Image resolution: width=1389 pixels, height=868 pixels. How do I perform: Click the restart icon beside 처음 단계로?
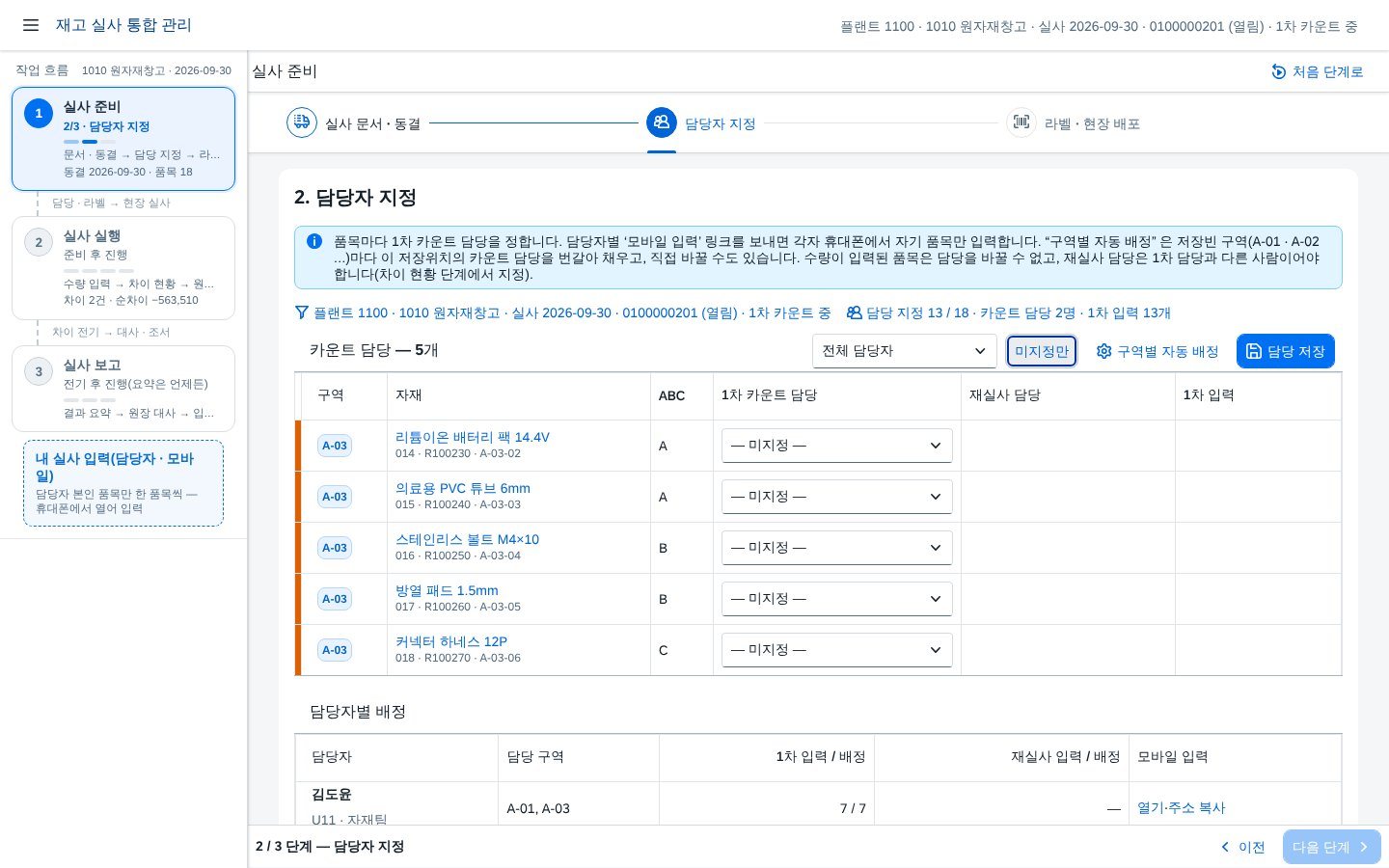coord(1279,71)
